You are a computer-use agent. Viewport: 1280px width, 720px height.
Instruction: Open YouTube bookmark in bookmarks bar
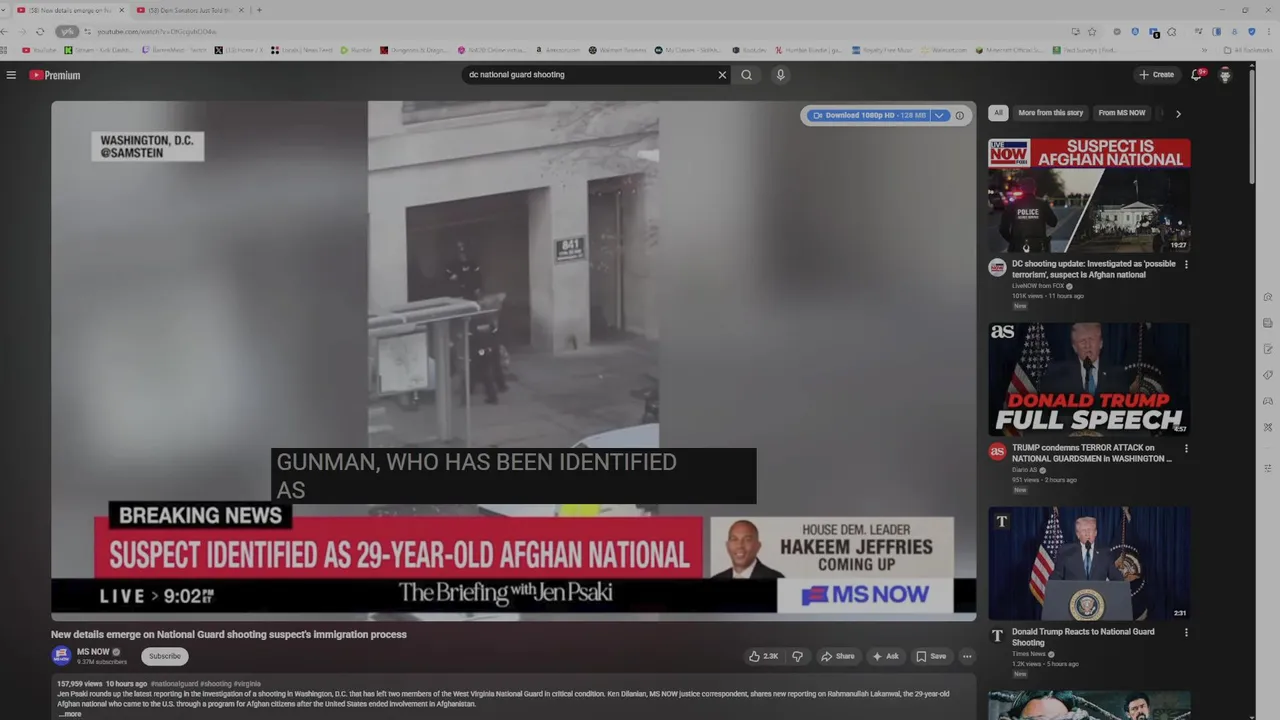pos(40,50)
